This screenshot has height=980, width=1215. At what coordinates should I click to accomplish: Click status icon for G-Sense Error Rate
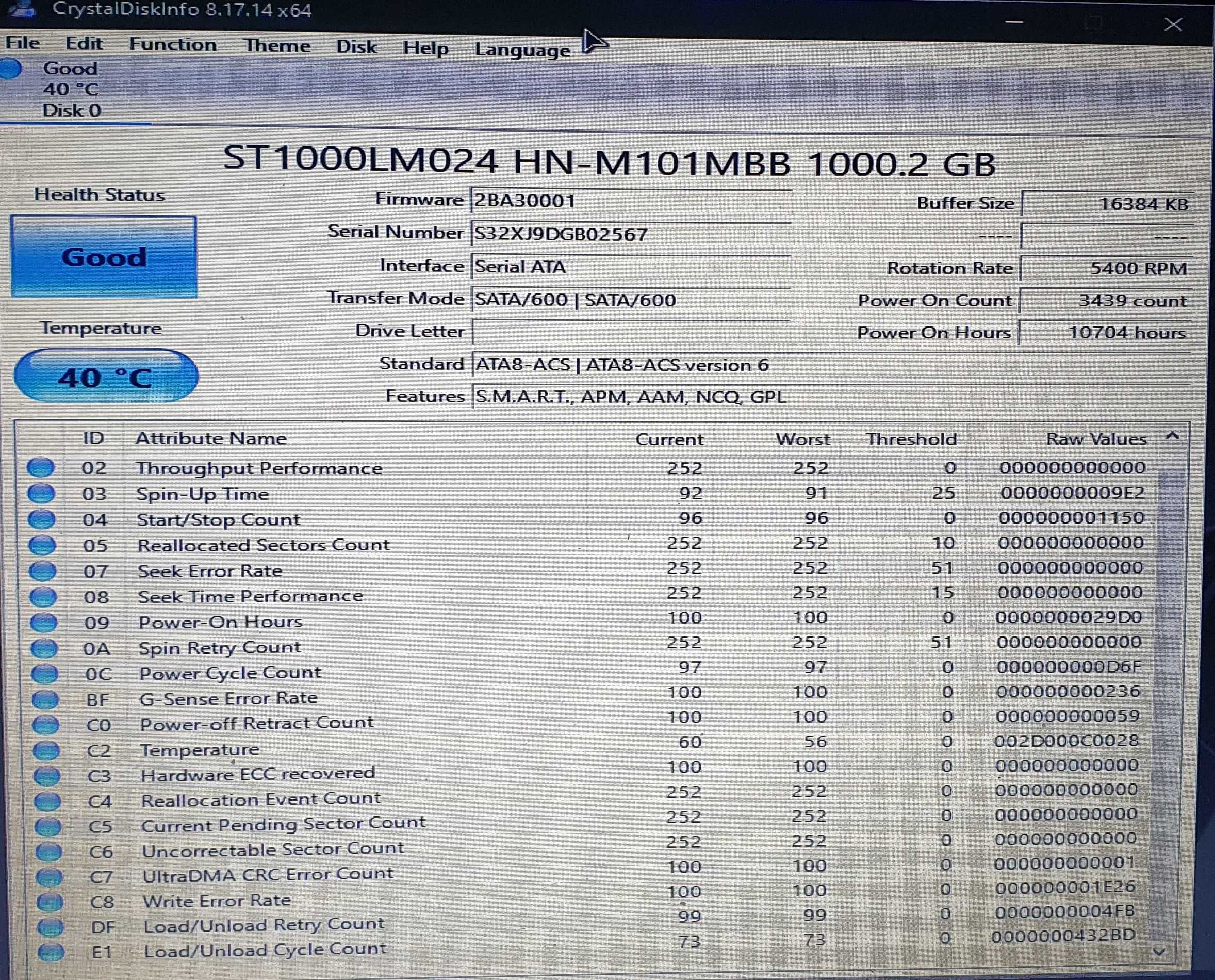tap(46, 699)
